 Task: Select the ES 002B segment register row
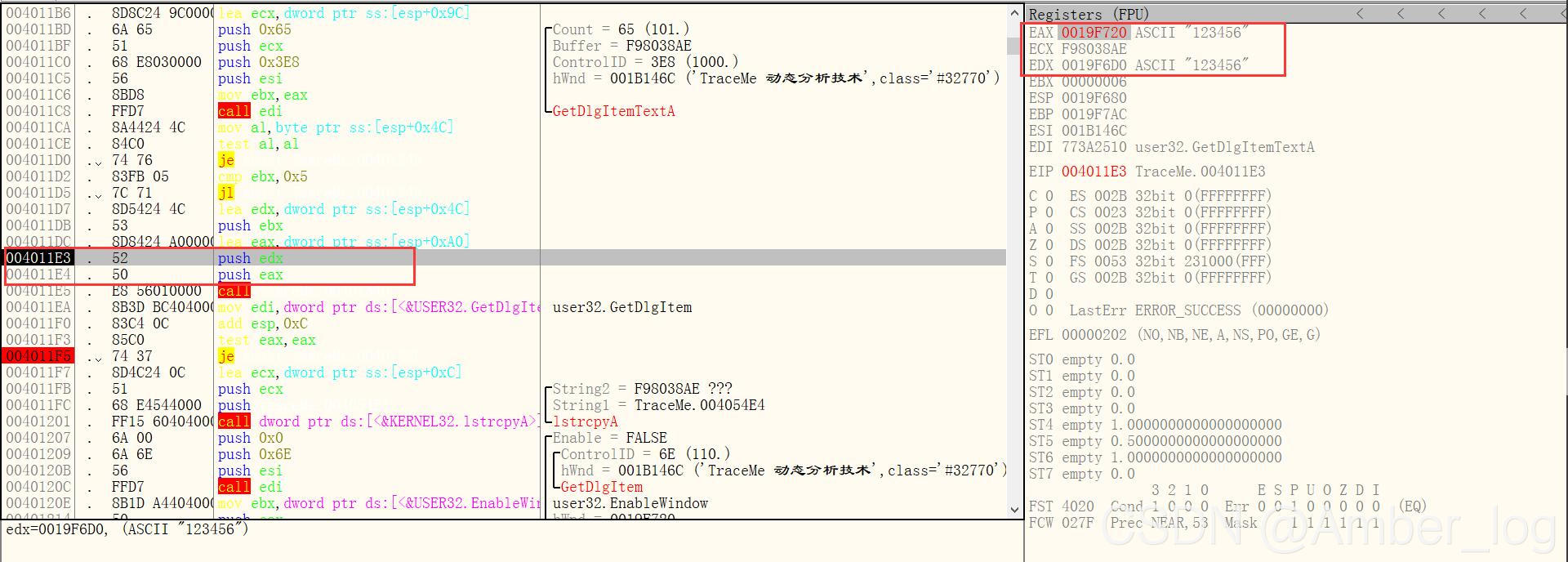tap(1170, 196)
